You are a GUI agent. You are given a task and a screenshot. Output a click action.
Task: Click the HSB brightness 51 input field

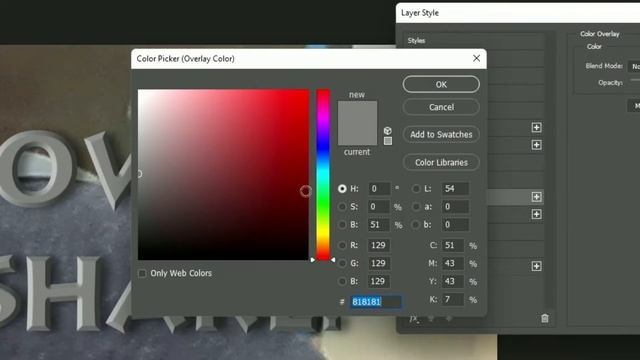pyautogui.click(x=380, y=224)
